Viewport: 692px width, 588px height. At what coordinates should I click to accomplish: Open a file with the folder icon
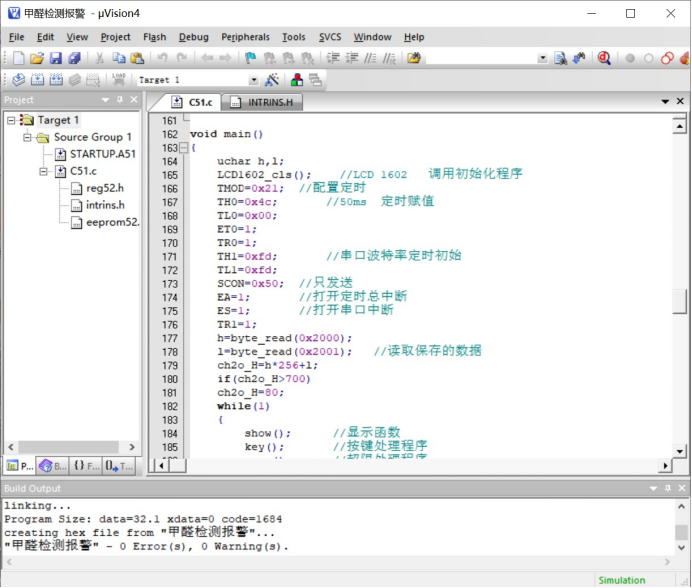37,58
